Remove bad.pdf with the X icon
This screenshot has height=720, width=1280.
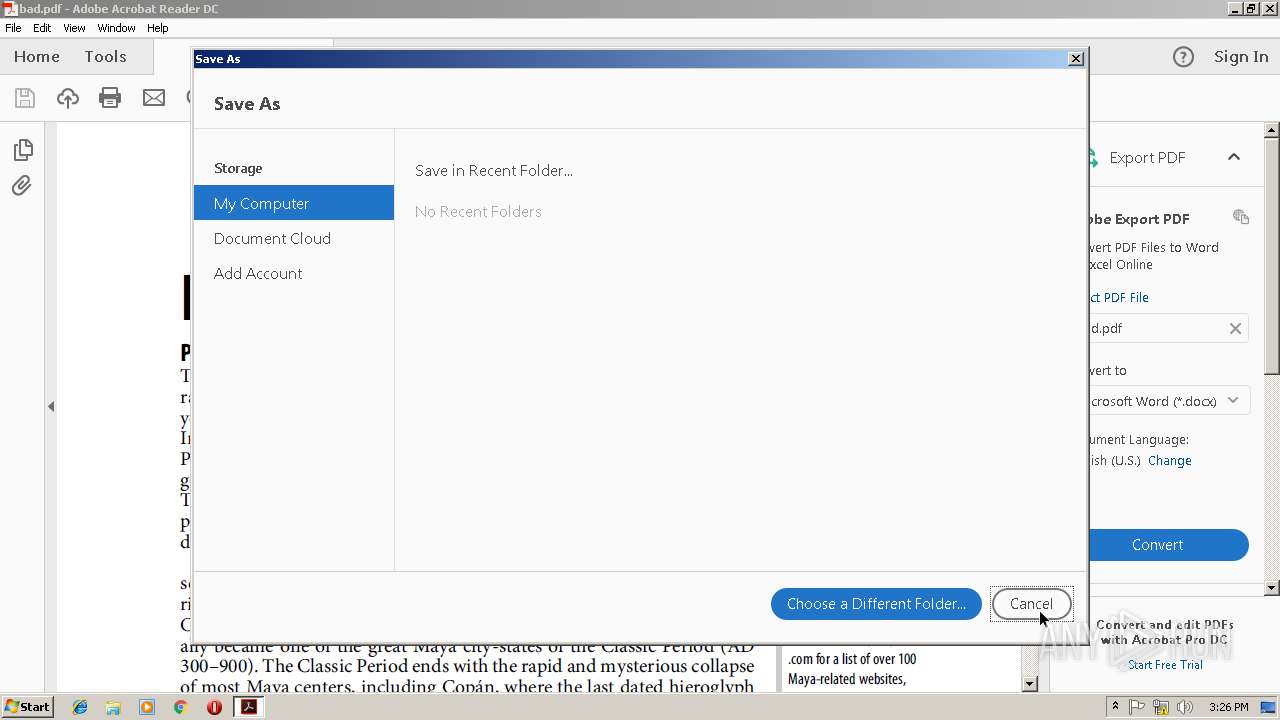coord(1235,328)
